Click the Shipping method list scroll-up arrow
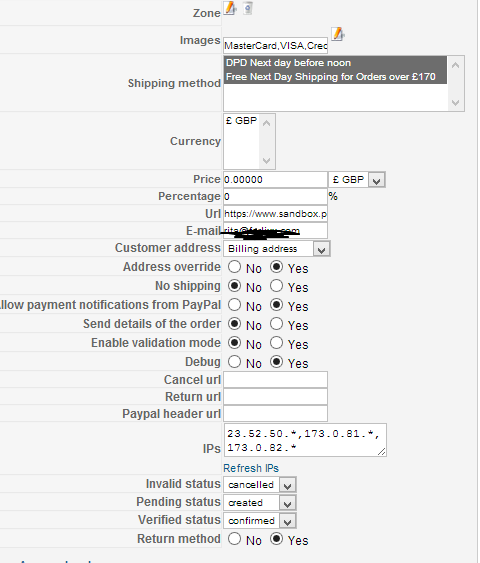Screen dimensions: 480x563 pyautogui.click(x=456, y=65)
